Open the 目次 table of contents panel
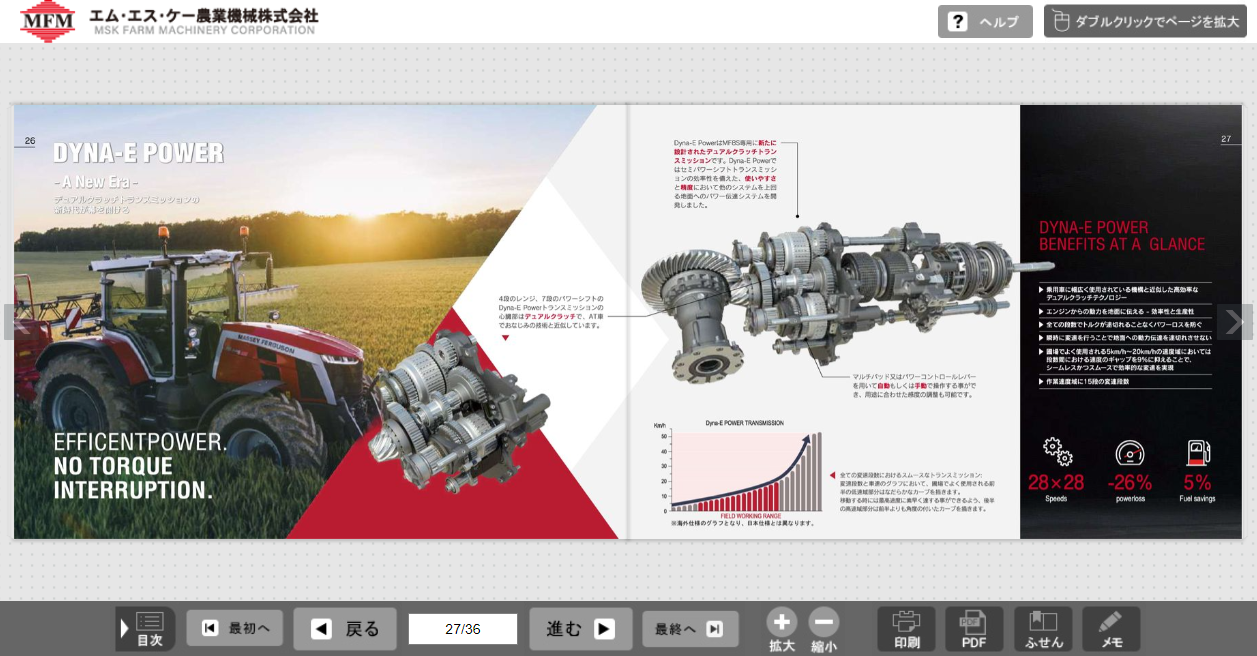The height and width of the screenshot is (656, 1257). (x=146, y=629)
